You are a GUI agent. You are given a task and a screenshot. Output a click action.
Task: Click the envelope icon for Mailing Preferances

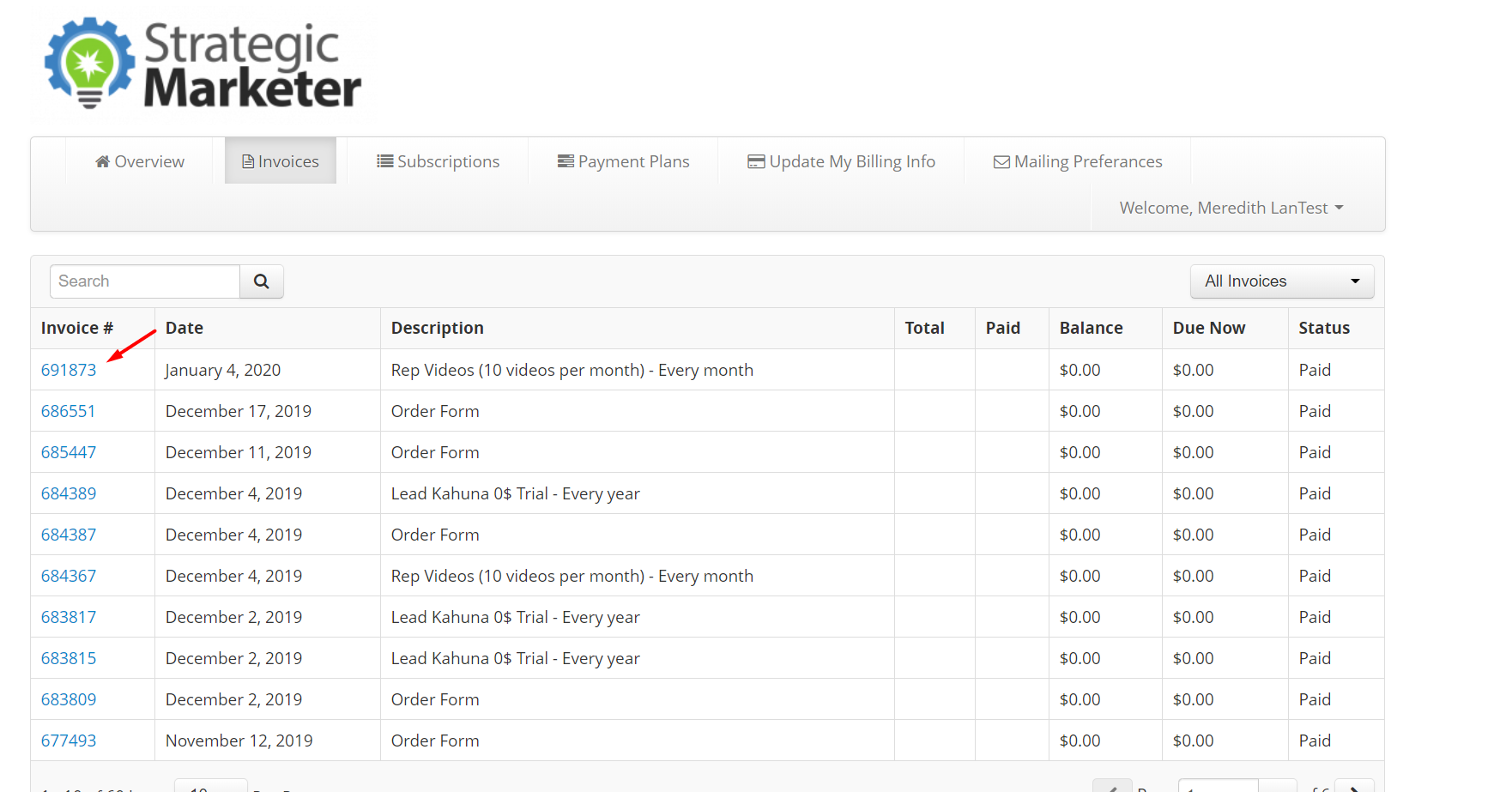coord(1001,162)
